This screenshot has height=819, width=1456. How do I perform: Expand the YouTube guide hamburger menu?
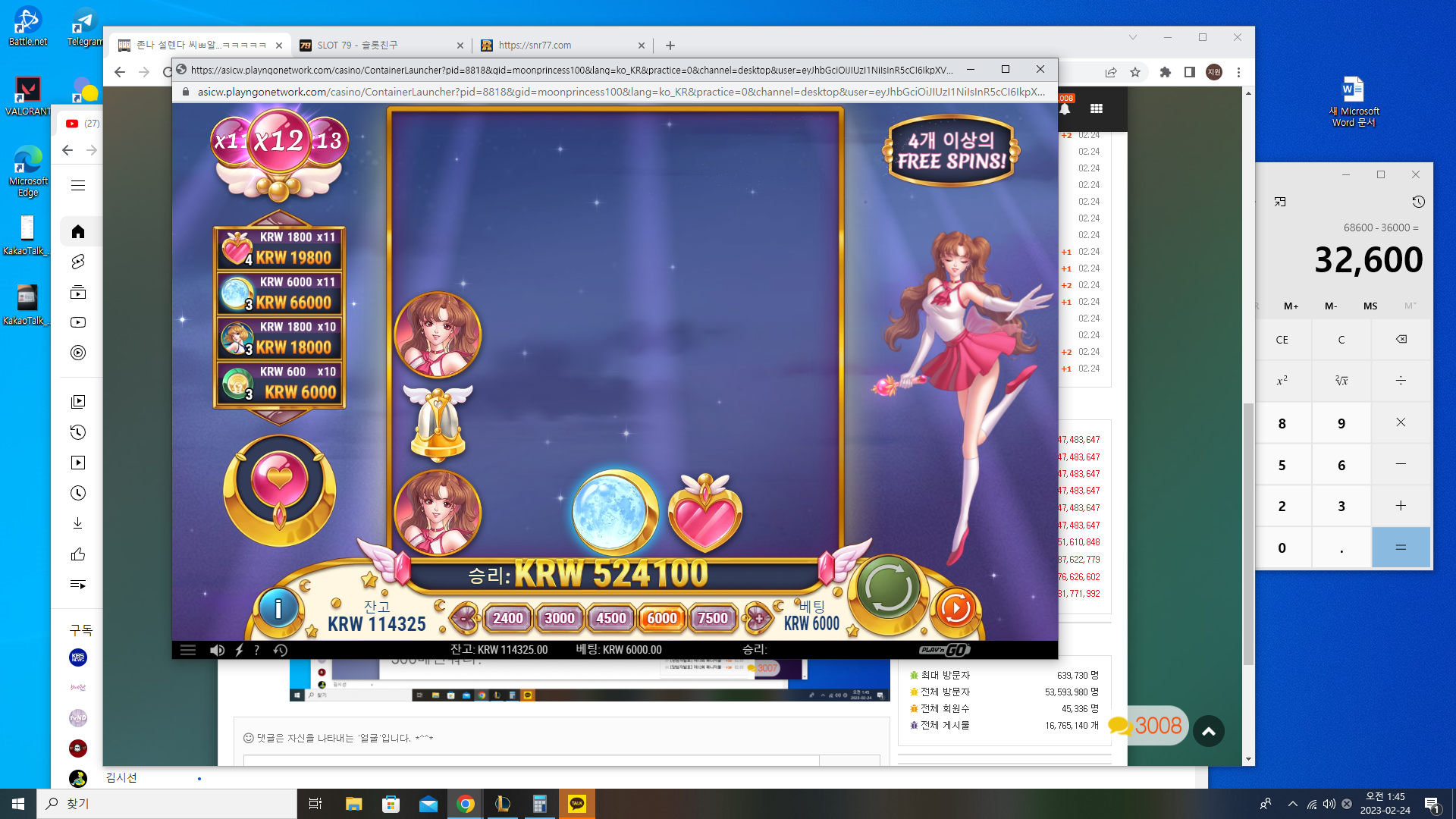click(x=78, y=185)
